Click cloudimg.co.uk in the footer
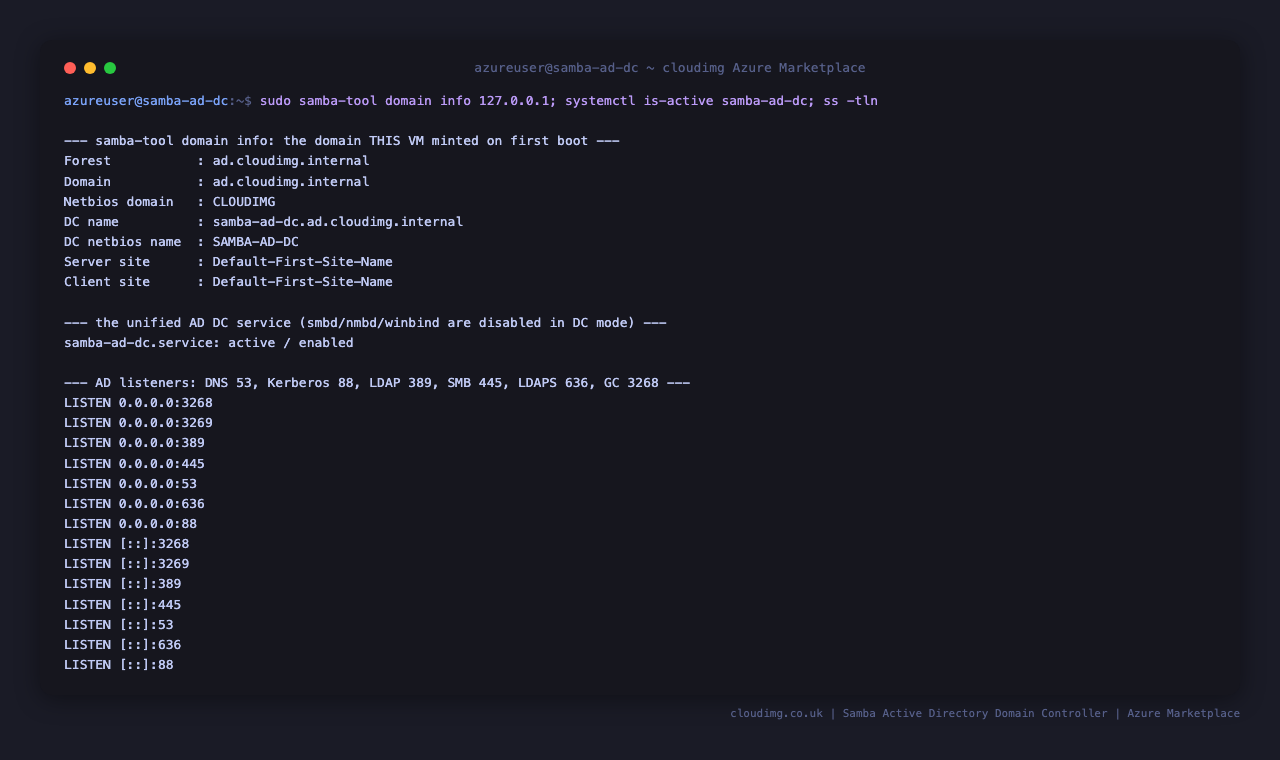The image size is (1280, 760). coord(777,714)
